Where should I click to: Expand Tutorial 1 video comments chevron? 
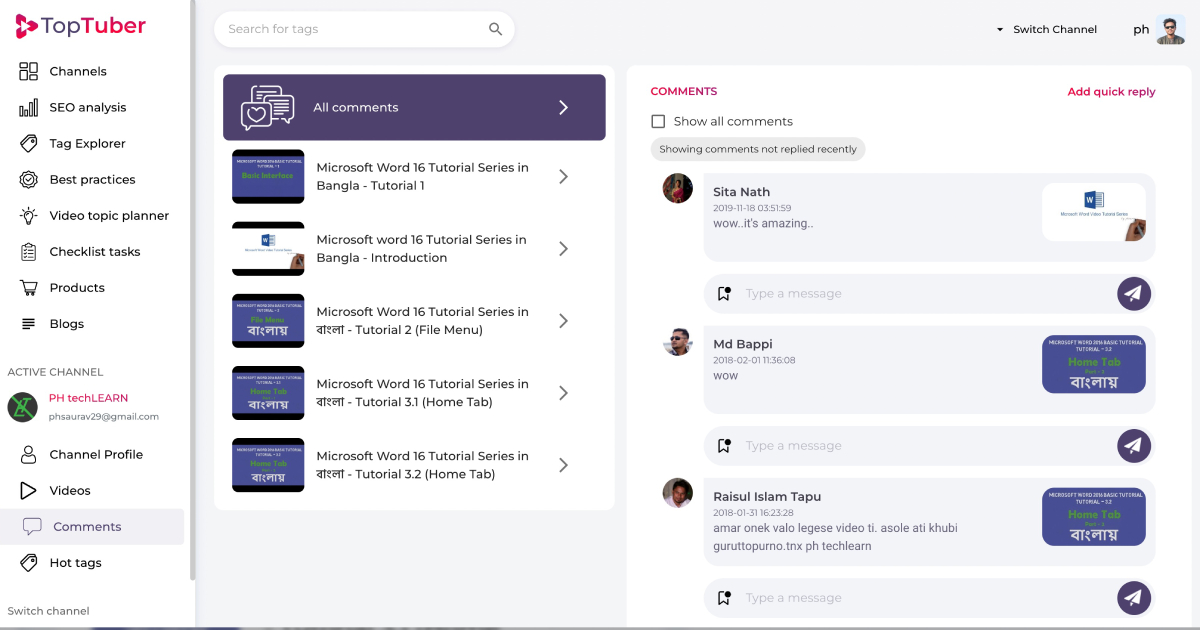[x=563, y=176]
